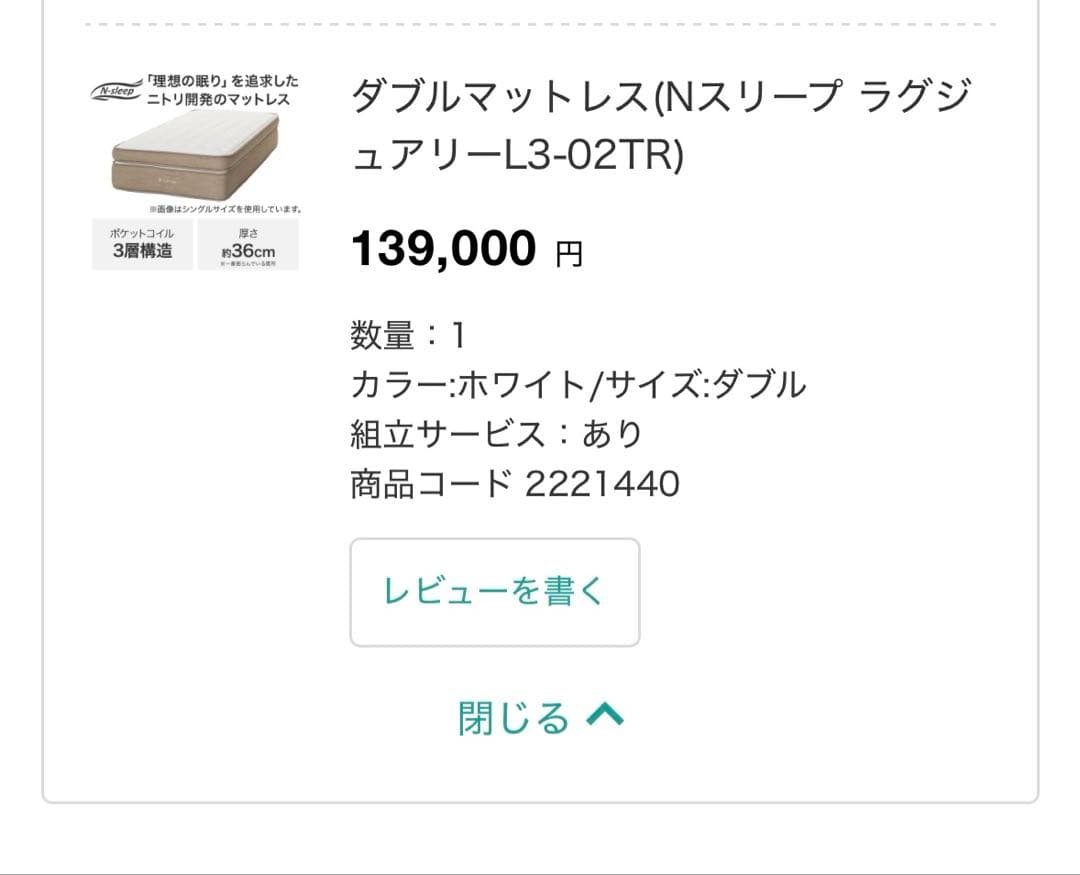Collapse details with the 閉じる link

(x=514, y=717)
